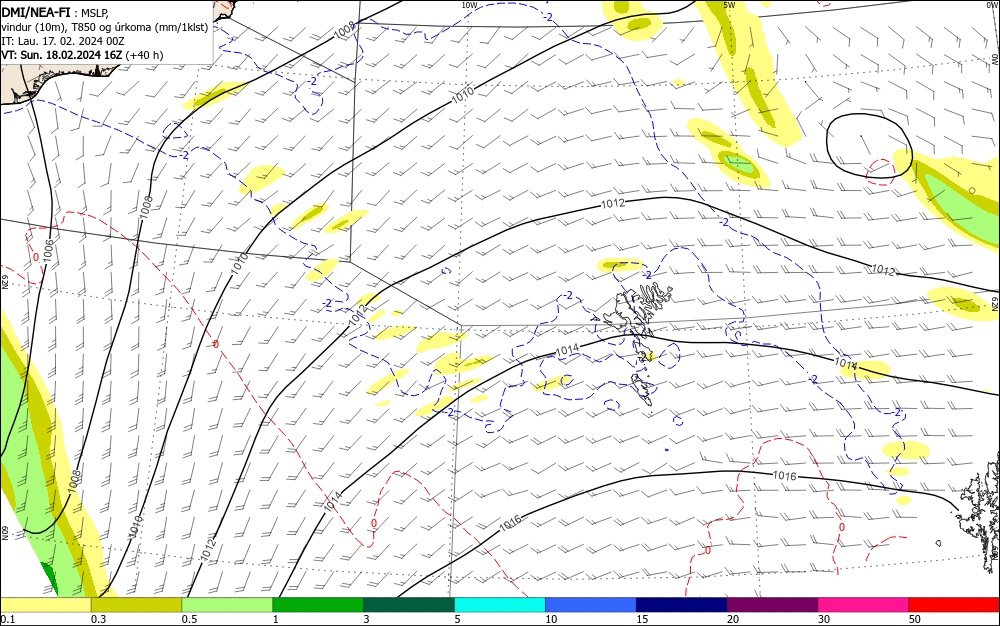
Task: Click the "10" legend value label
Action: point(551,620)
